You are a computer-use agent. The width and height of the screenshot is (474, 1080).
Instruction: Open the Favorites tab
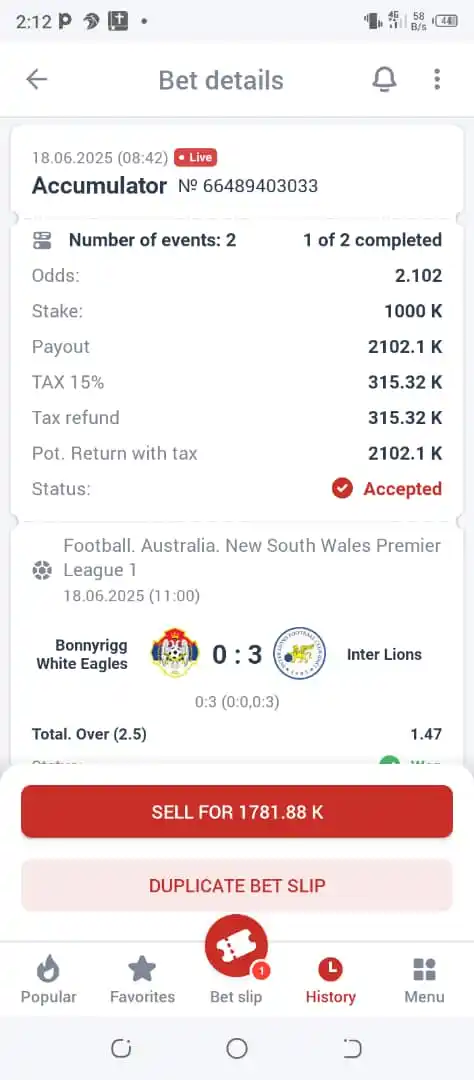pos(143,981)
